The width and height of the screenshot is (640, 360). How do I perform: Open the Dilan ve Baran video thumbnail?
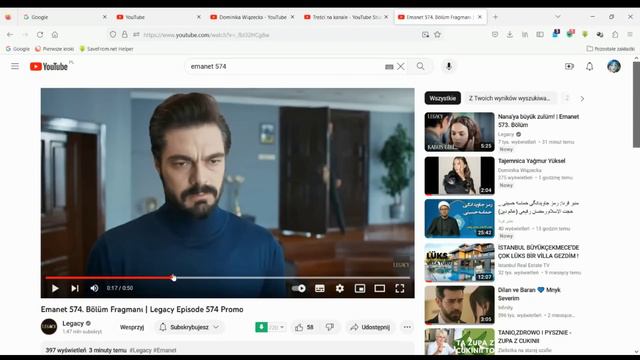(x=459, y=305)
